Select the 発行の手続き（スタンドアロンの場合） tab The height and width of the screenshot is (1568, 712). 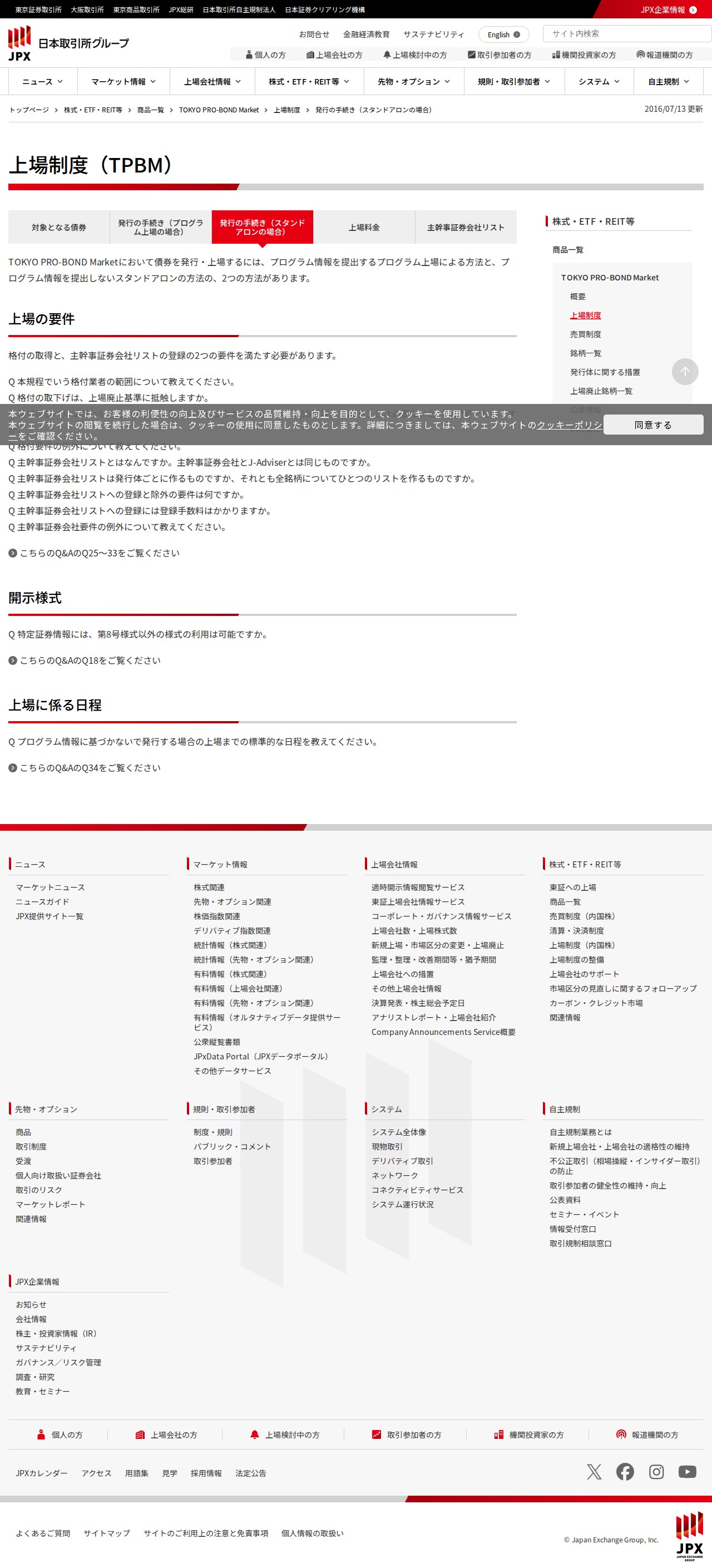[x=263, y=227]
